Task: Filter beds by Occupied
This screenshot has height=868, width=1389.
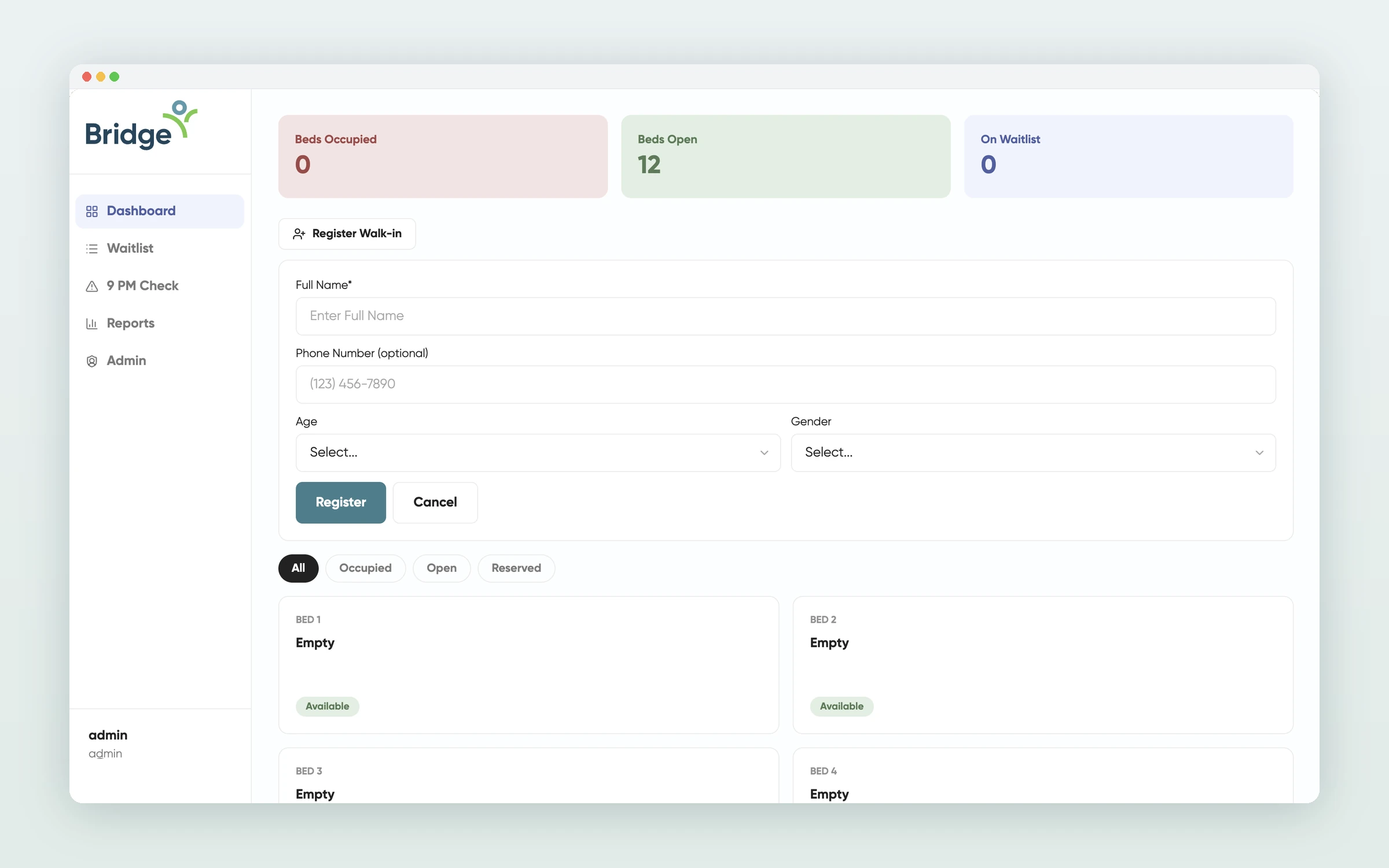Action: click(x=365, y=568)
